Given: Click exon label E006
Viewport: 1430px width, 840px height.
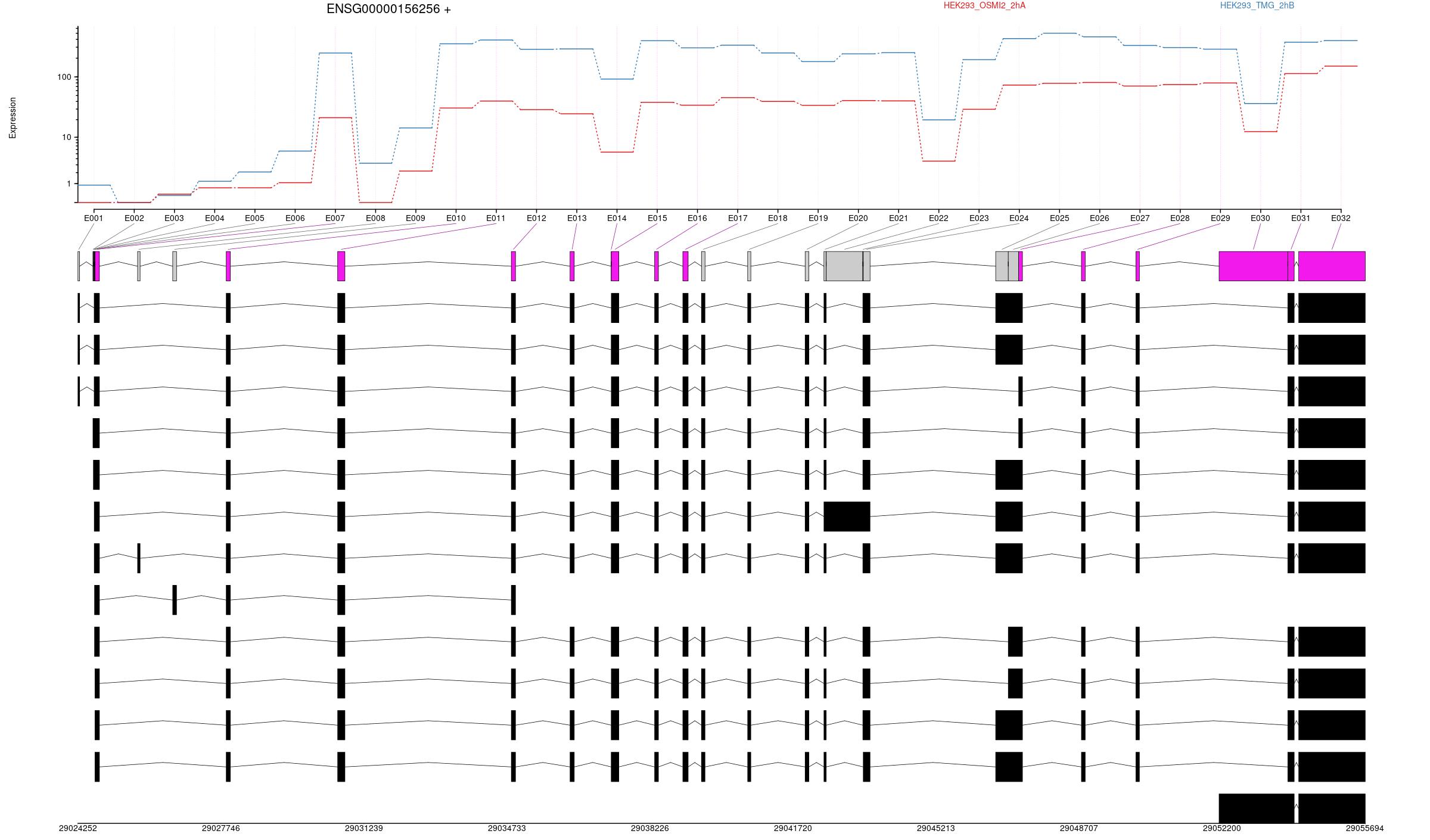Looking at the screenshot, I should click(295, 218).
